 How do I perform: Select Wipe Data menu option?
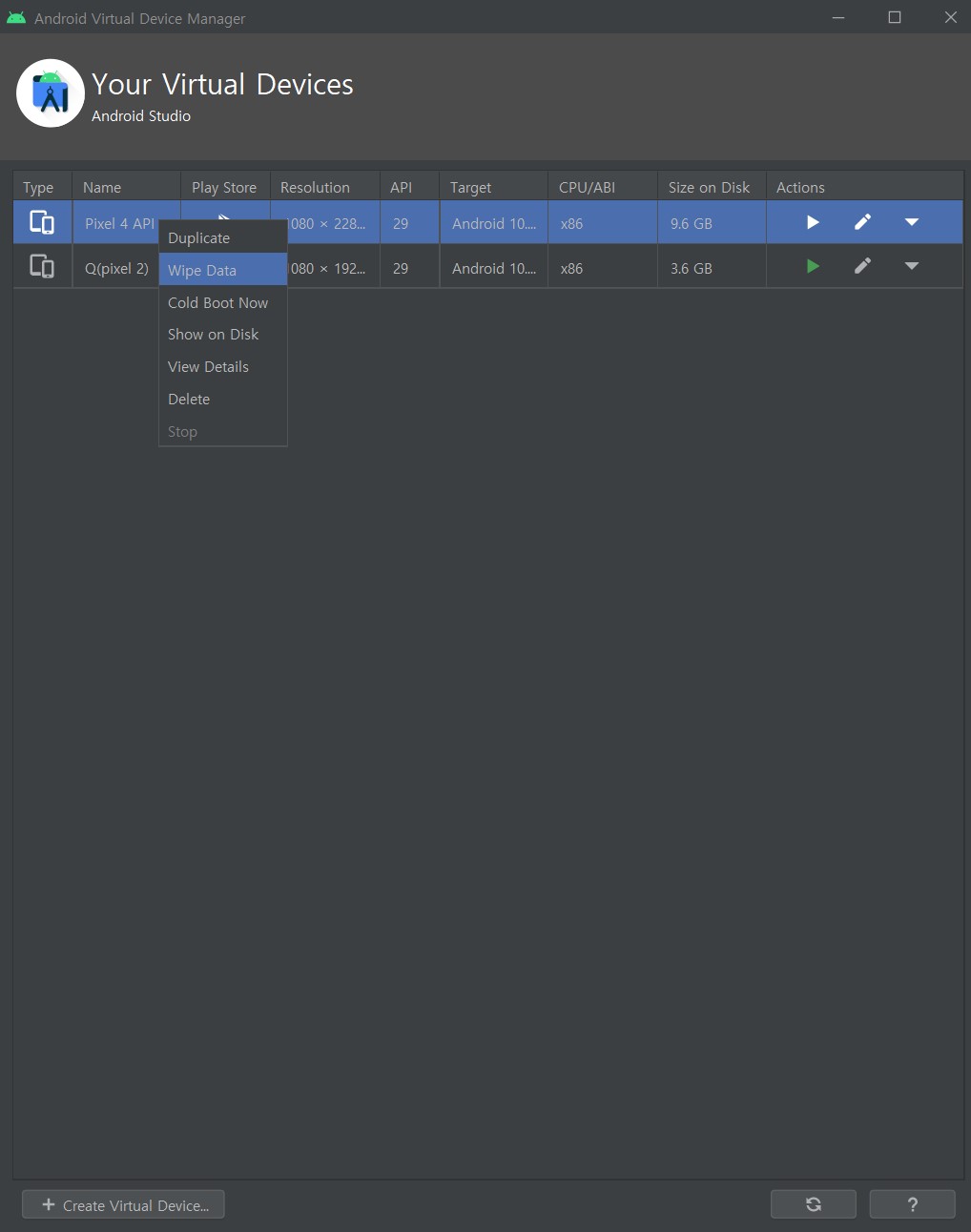[222, 270]
